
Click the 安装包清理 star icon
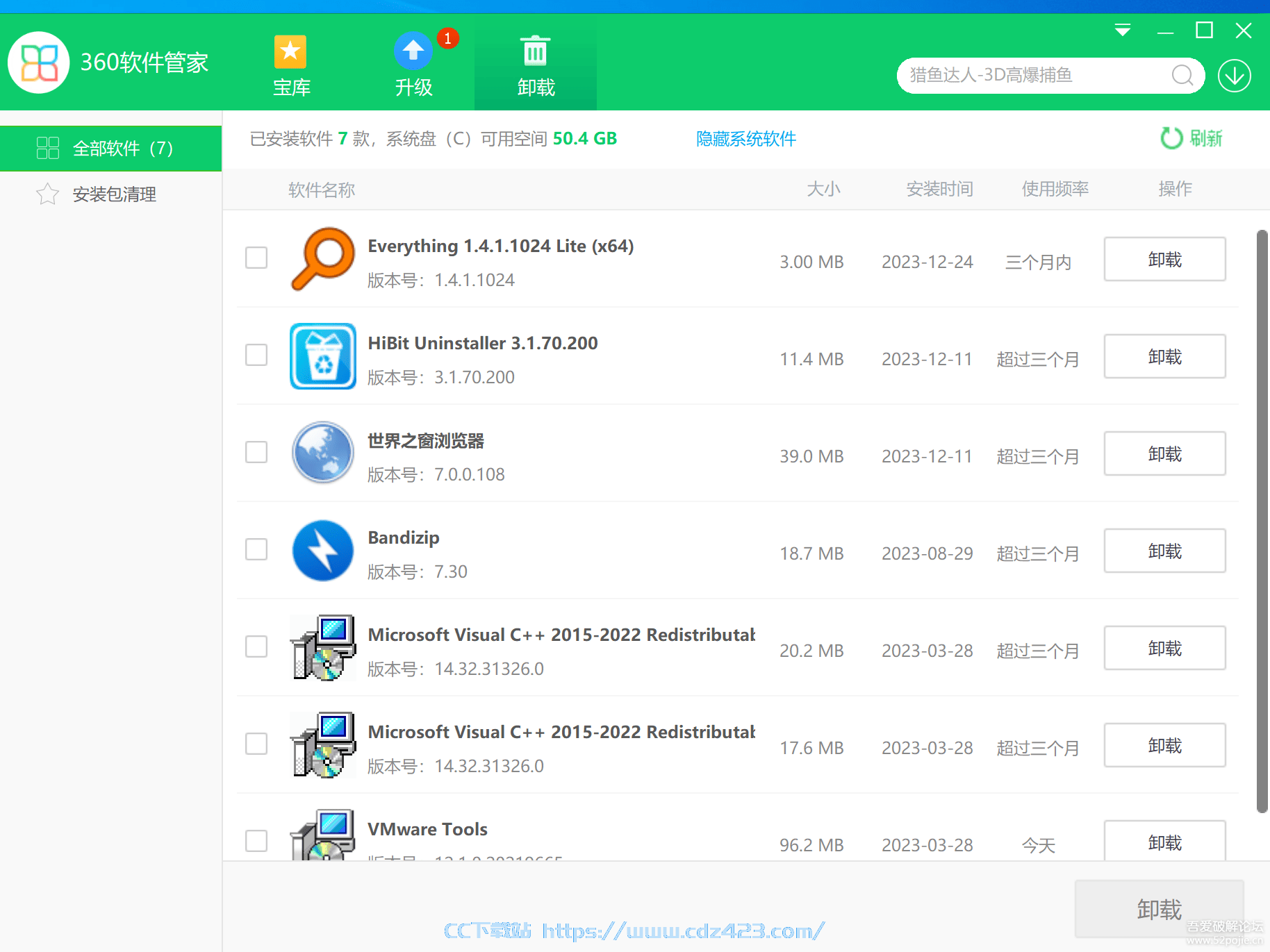coord(47,194)
